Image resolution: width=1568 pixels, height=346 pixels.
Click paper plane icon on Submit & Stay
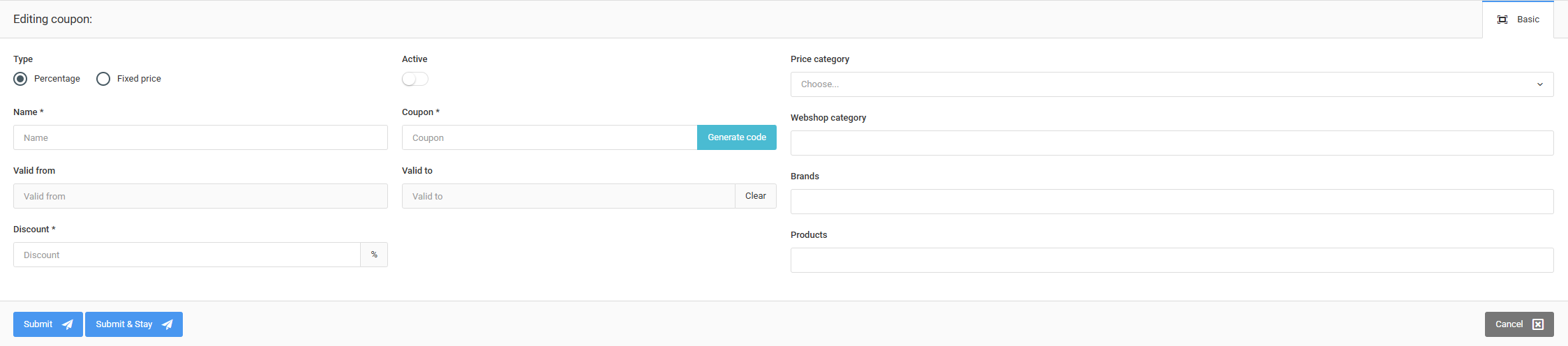pos(167,324)
